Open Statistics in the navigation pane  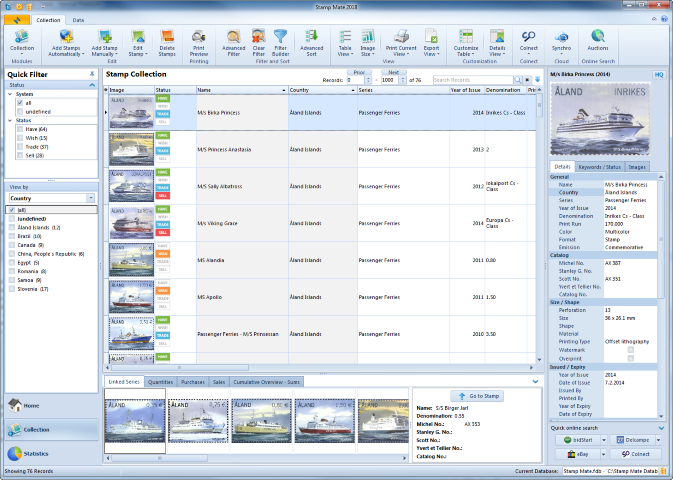pyautogui.click(x=35, y=453)
